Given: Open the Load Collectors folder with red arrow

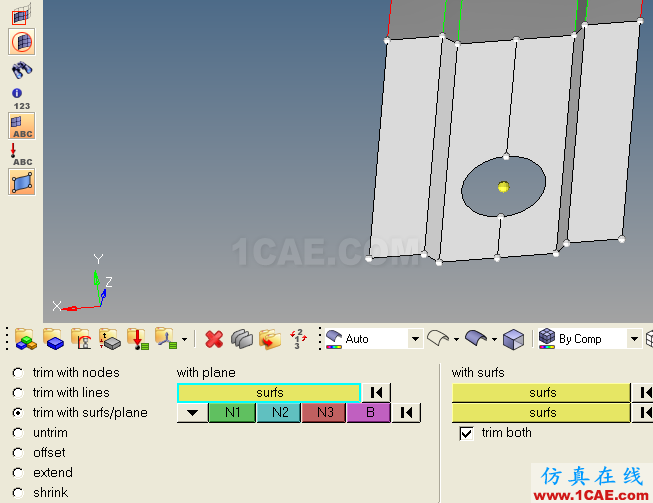Looking at the screenshot, I should pos(138,339).
